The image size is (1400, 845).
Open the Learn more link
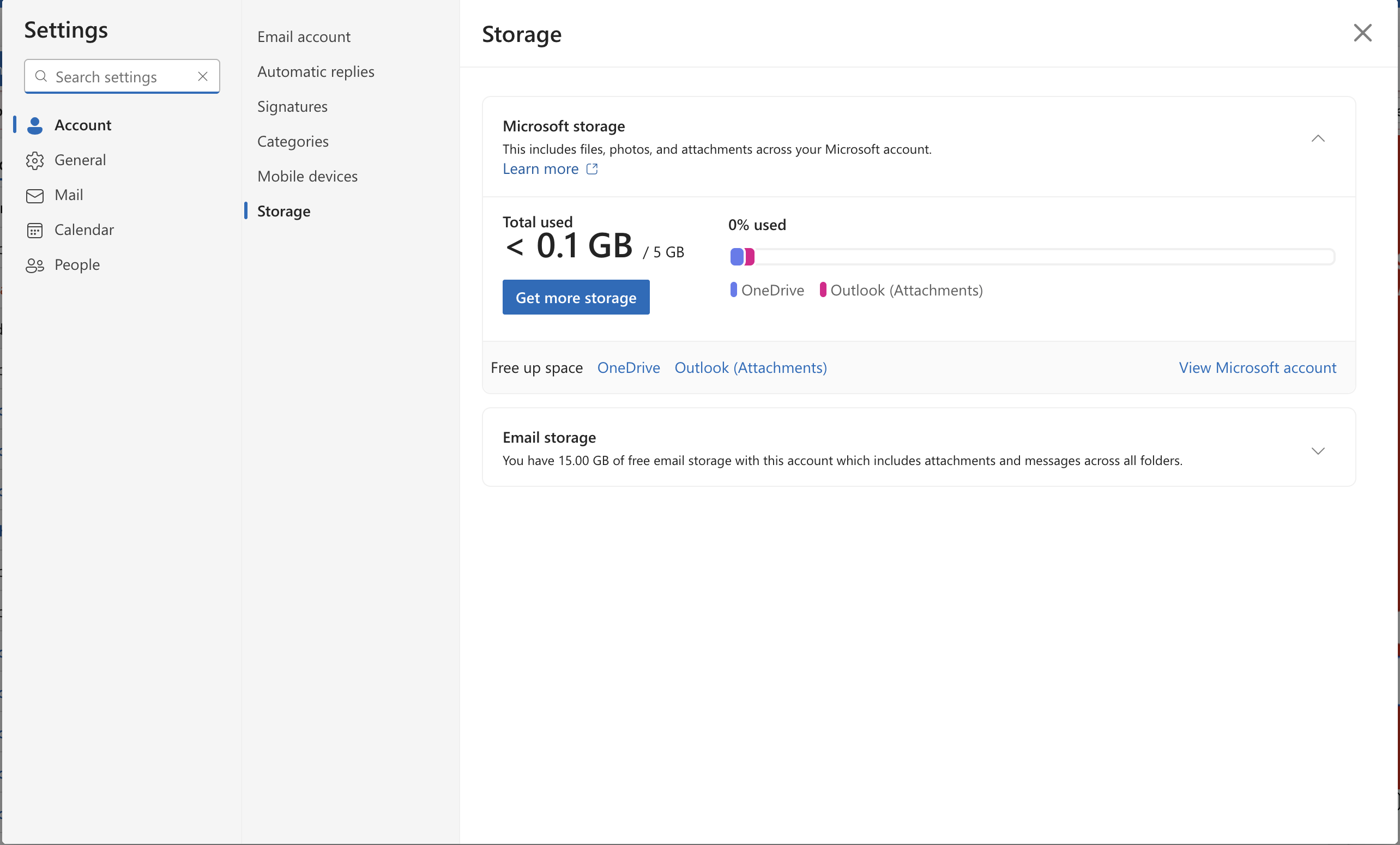click(x=540, y=169)
